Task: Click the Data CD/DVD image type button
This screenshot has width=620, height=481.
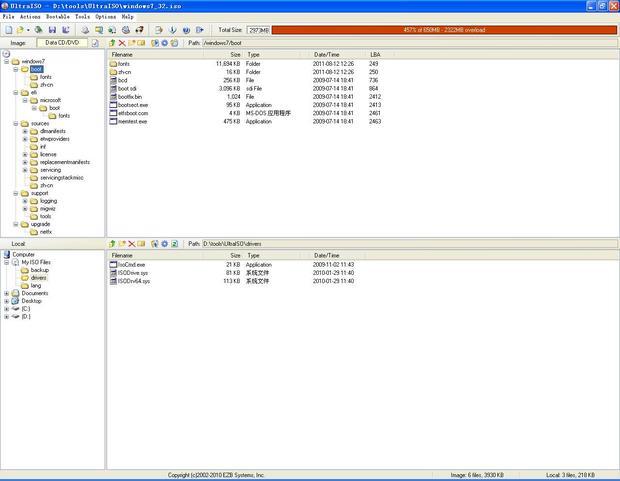Action: tap(62, 43)
